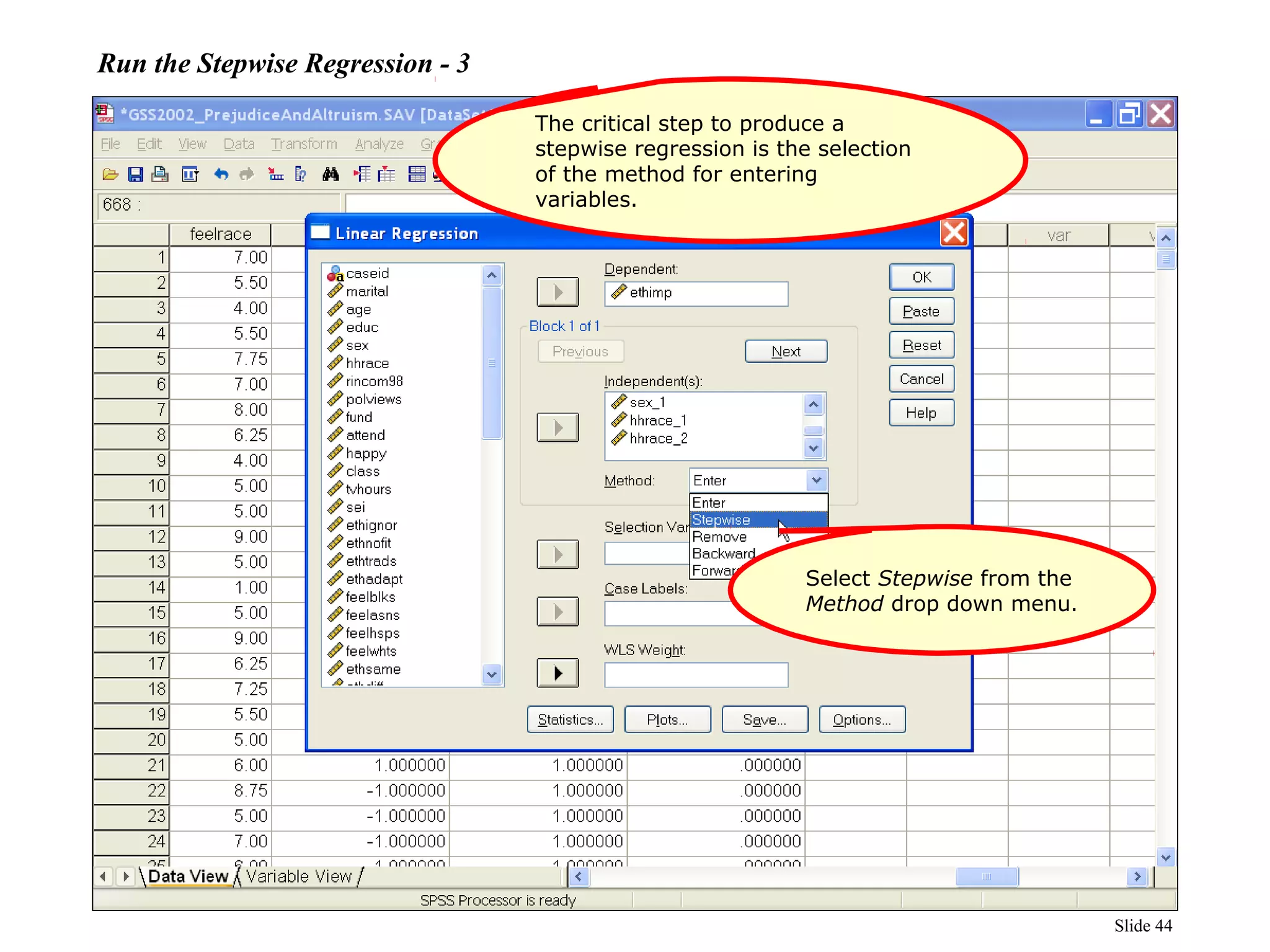1270x952 pixels.
Task: Open the Dialog Recall toolbar icon
Action: pyautogui.click(x=190, y=175)
